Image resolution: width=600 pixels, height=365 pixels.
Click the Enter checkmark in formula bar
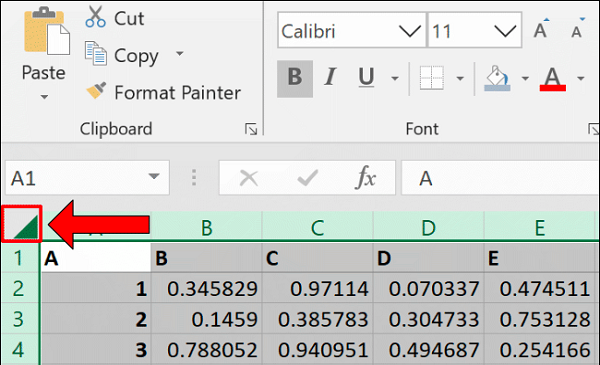[x=308, y=178]
